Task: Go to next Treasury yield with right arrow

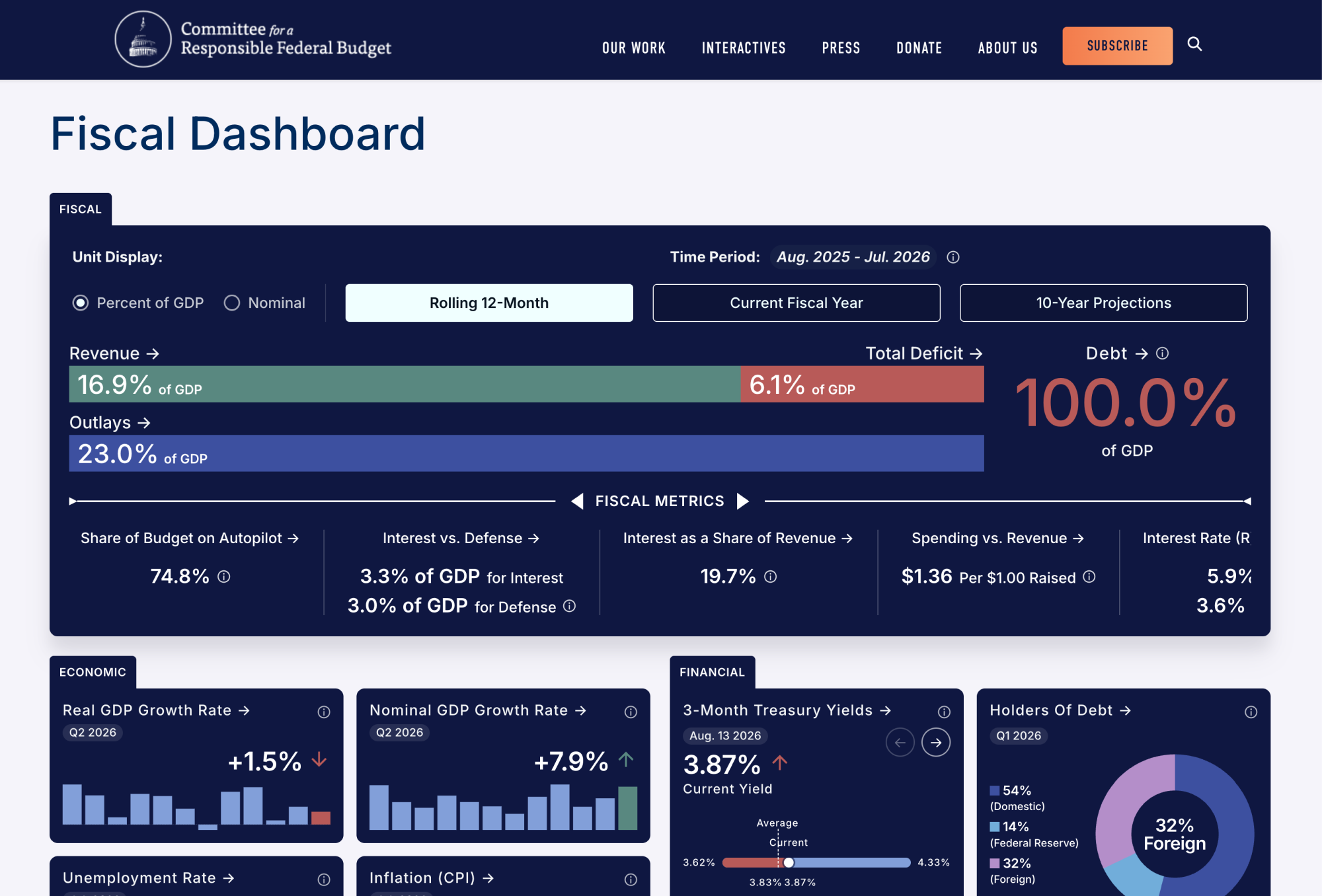Action: 936,743
